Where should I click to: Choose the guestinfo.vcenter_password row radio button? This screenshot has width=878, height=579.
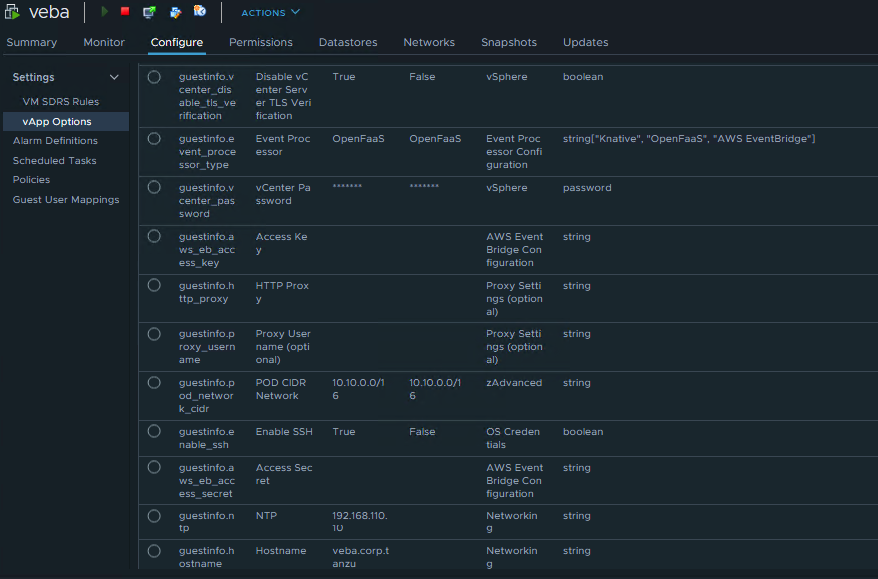(154, 187)
